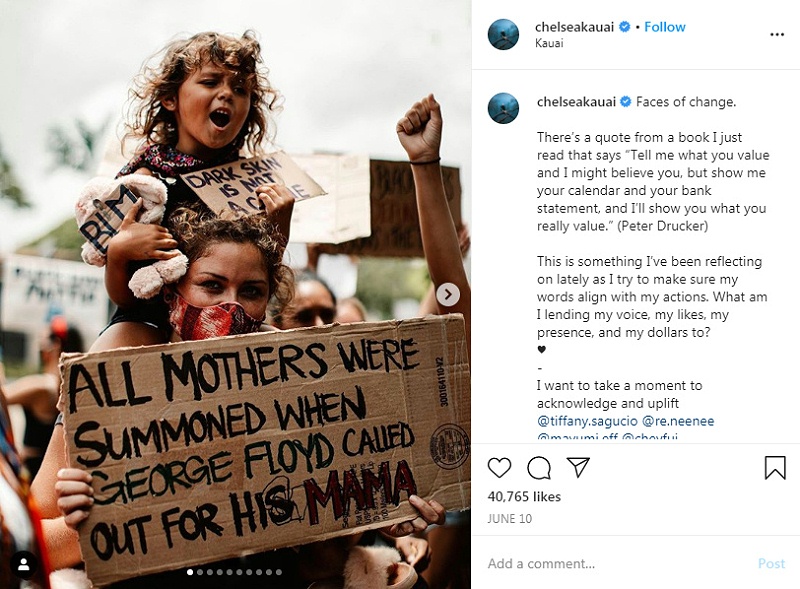Open the three-dot more options menu

(x=777, y=34)
